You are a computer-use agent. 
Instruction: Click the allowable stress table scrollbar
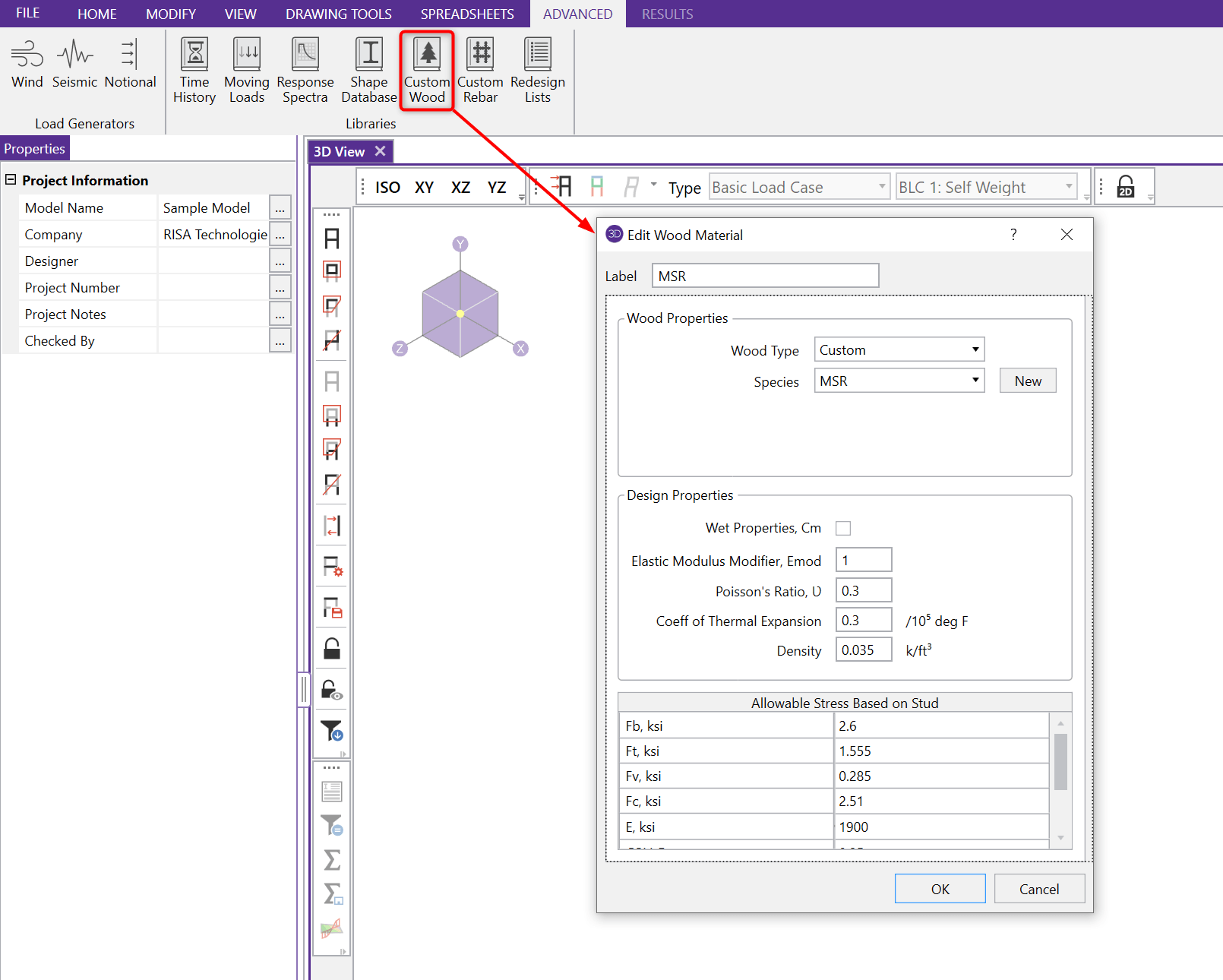coord(1060,762)
